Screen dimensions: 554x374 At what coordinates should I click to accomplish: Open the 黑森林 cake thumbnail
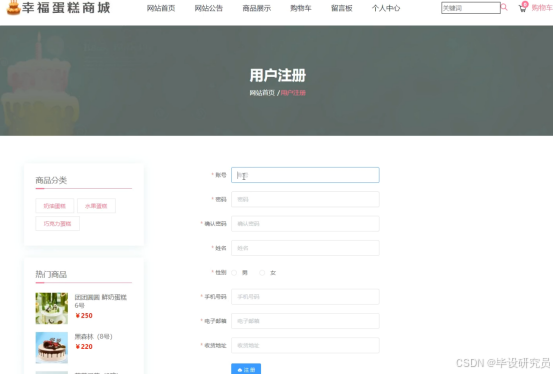click(52, 348)
